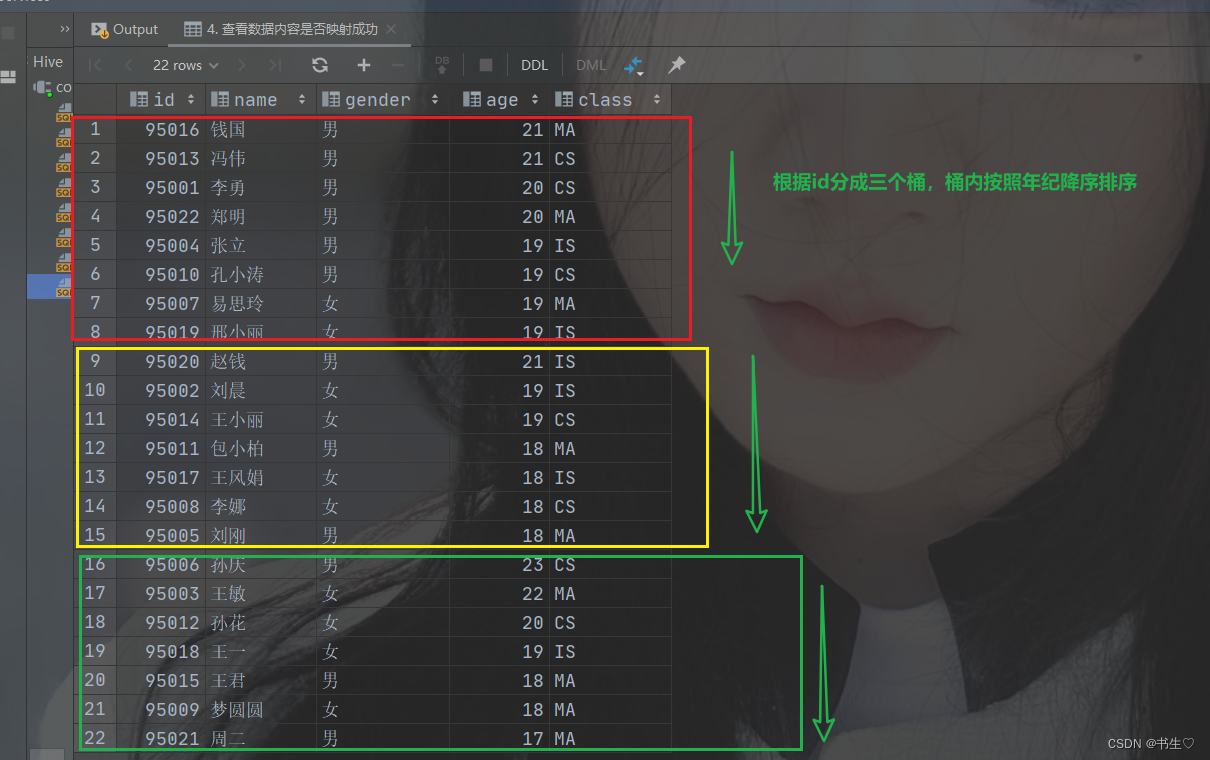The image size is (1210, 760).
Task: Click the name cell 刘晨
Action: pyautogui.click(x=261, y=390)
